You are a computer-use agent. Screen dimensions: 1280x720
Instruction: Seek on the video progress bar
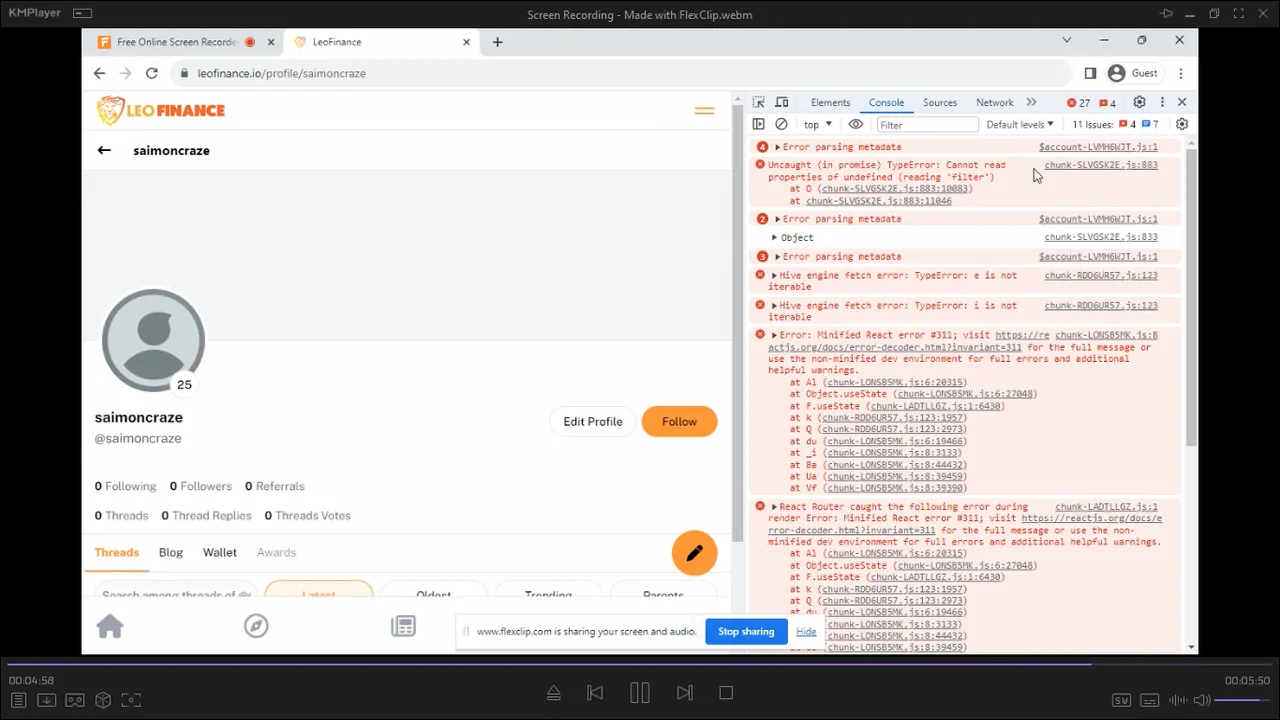pyautogui.click(x=640, y=664)
